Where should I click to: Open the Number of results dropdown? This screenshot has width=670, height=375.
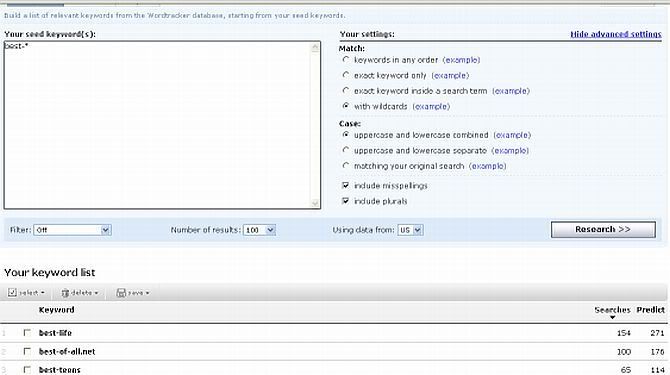(259, 230)
